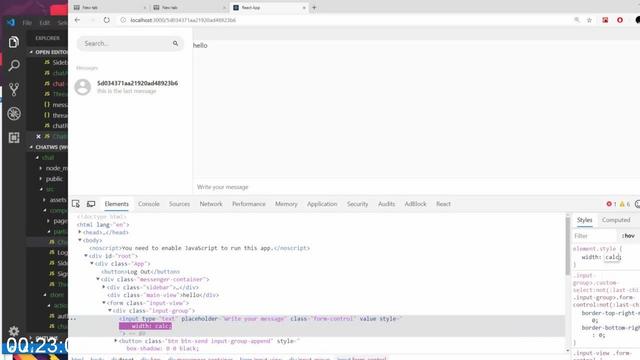Viewport: 640px width, 360px height.
Task: Click the red error count icon in DevTools
Action: (x=609, y=204)
